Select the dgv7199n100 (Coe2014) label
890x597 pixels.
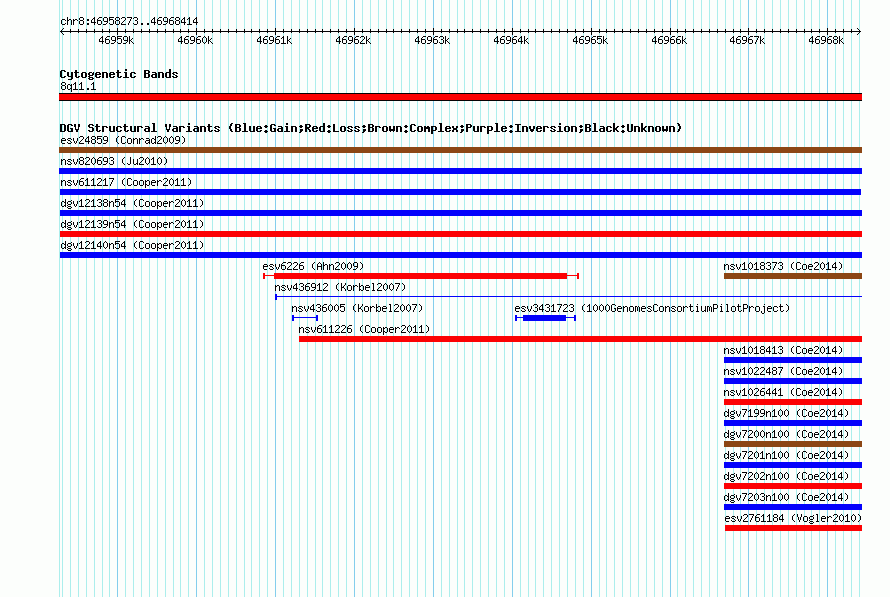point(786,413)
